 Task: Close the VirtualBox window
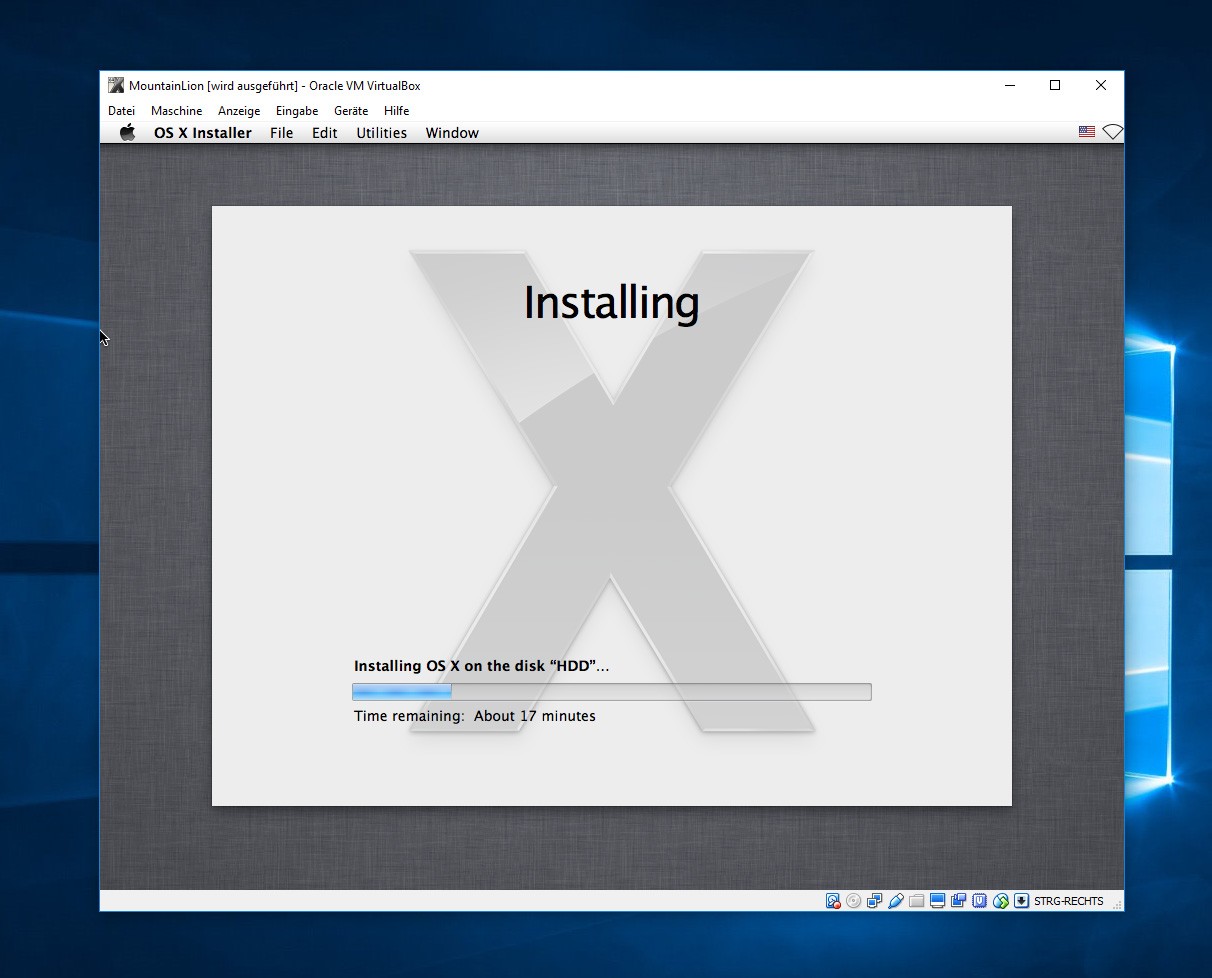pyautogui.click(x=1101, y=86)
